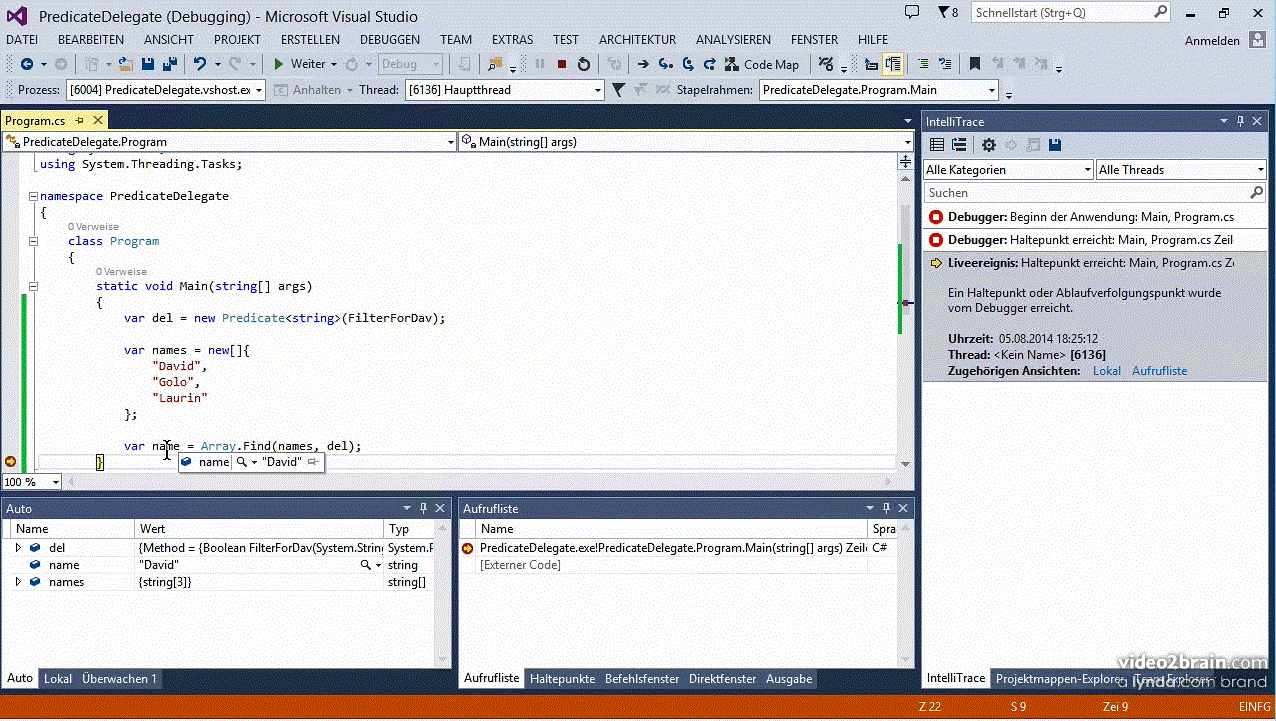Click the search magnifier in IntelliTrace
The width and height of the screenshot is (1276, 721).
click(x=1256, y=192)
